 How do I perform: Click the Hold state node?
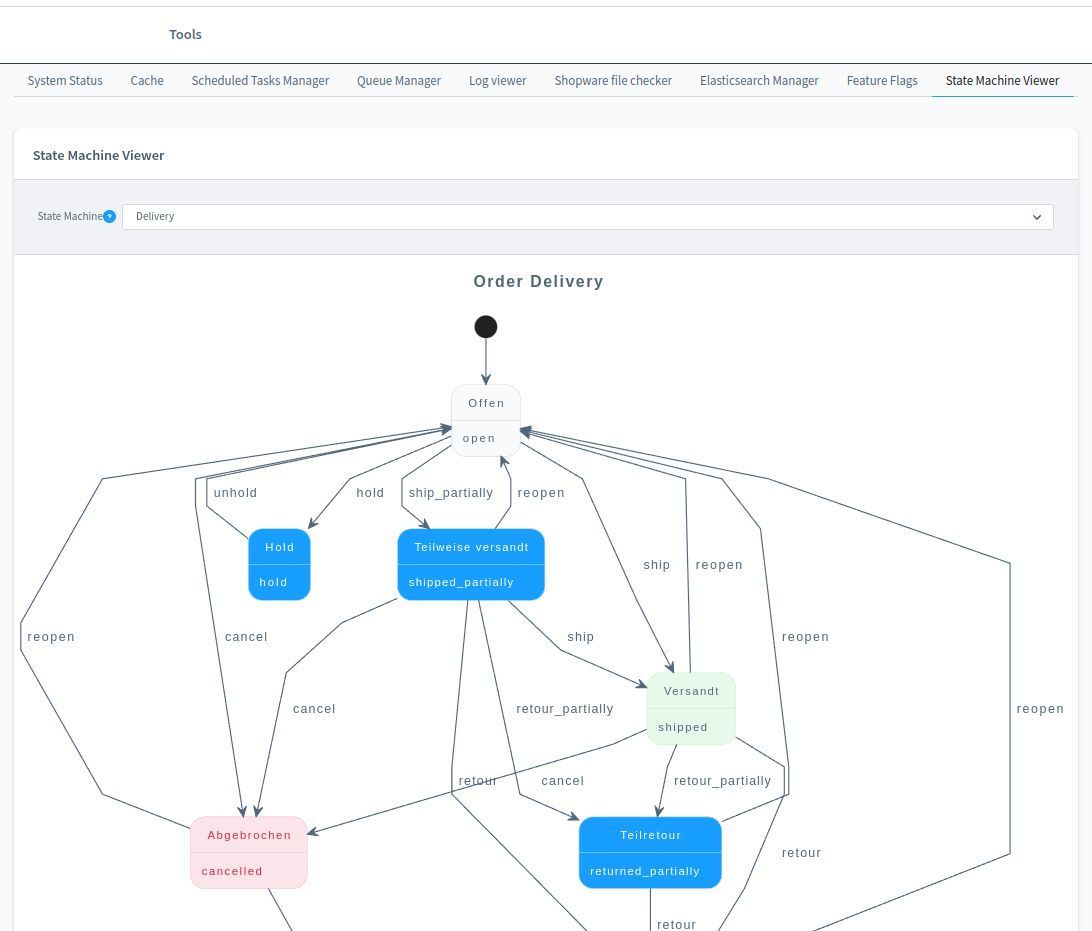(x=279, y=564)
